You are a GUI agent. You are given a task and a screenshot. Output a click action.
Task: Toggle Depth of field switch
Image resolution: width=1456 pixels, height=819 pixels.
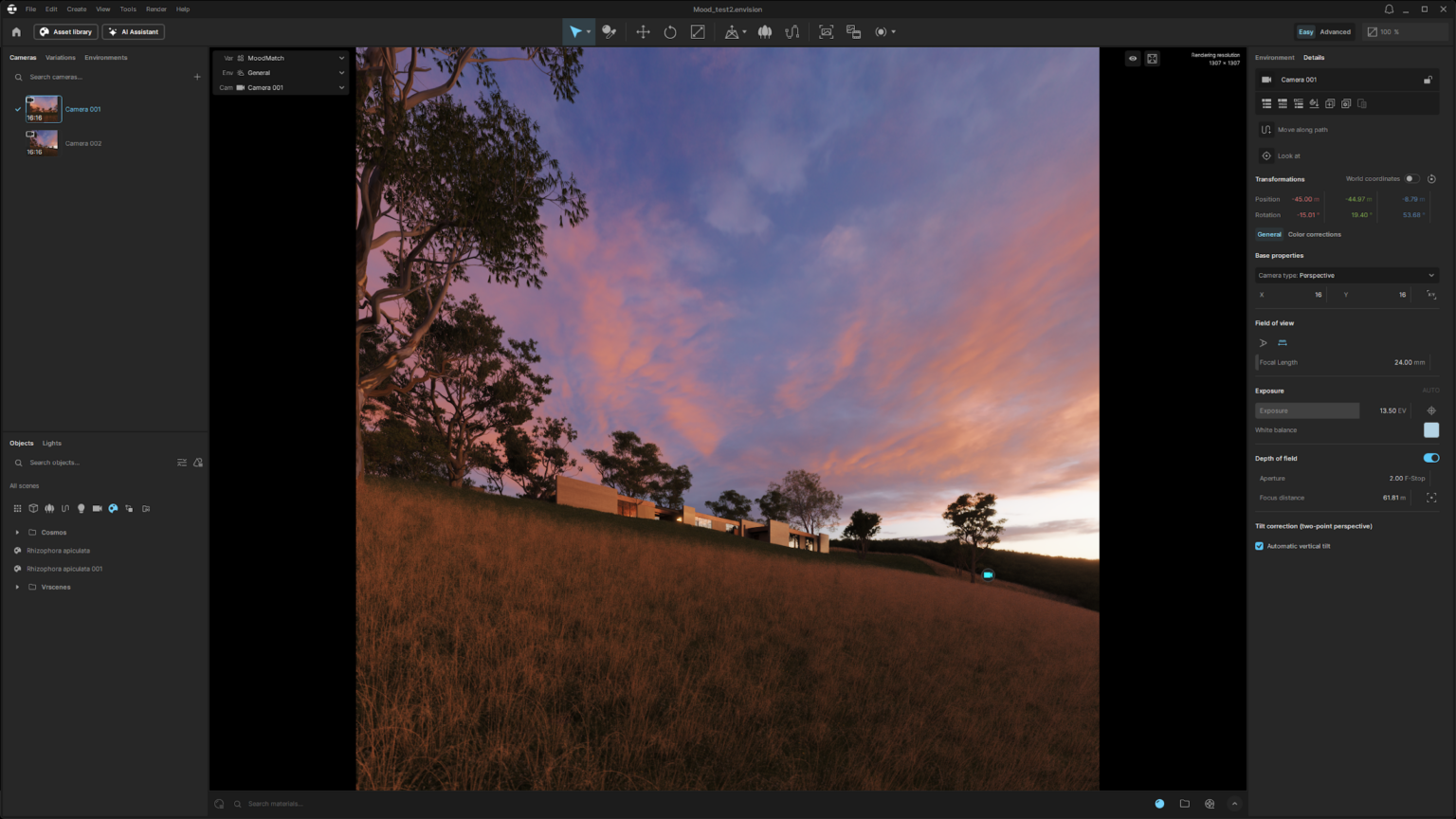click(x=1431, y=458)
